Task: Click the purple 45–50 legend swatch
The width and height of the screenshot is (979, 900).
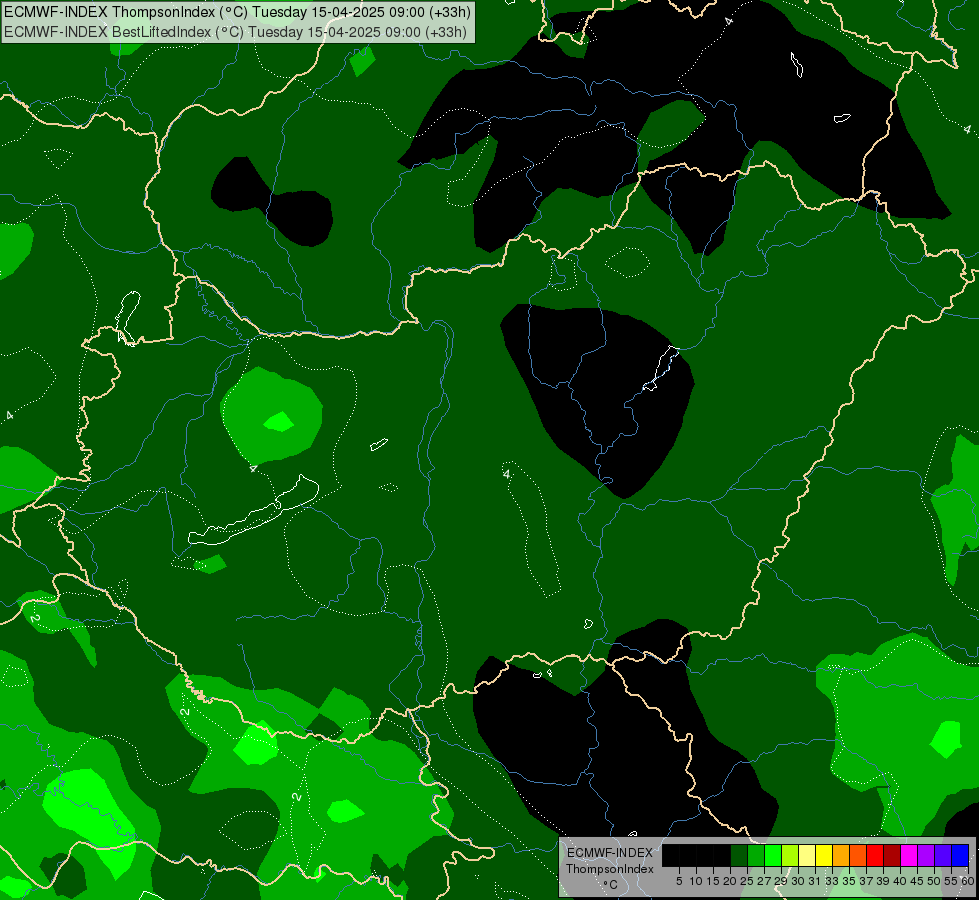Action: coord(926,855)
